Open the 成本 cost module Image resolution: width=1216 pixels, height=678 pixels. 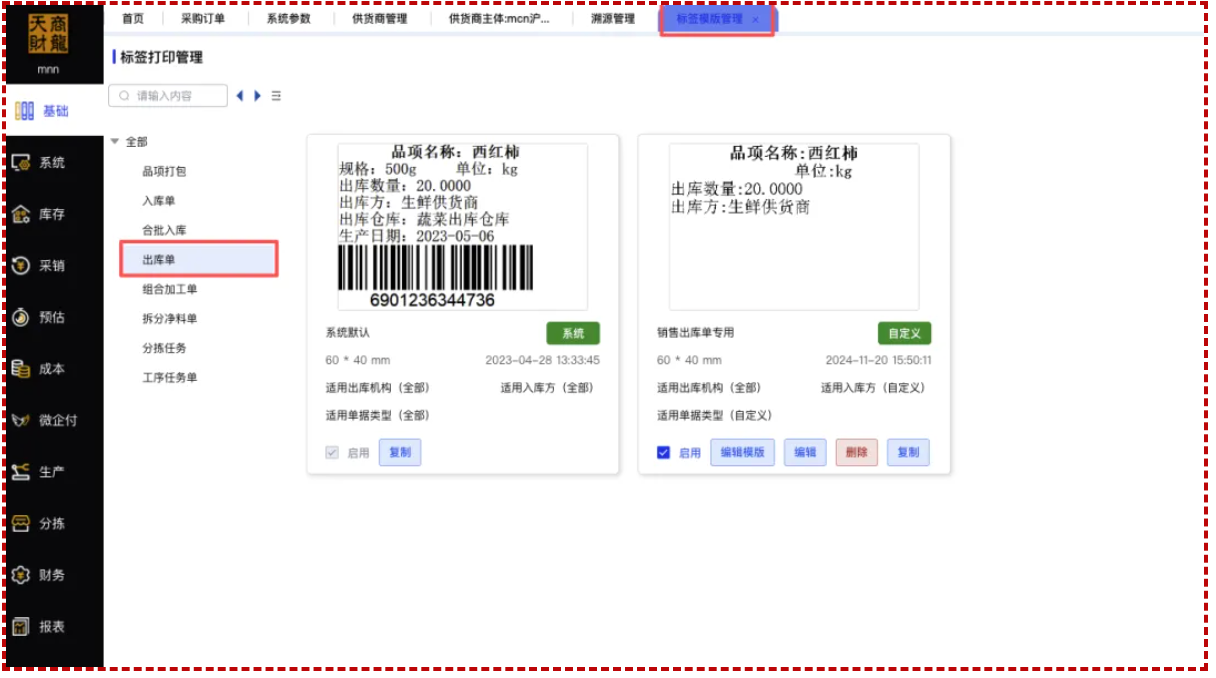point(40,369)
